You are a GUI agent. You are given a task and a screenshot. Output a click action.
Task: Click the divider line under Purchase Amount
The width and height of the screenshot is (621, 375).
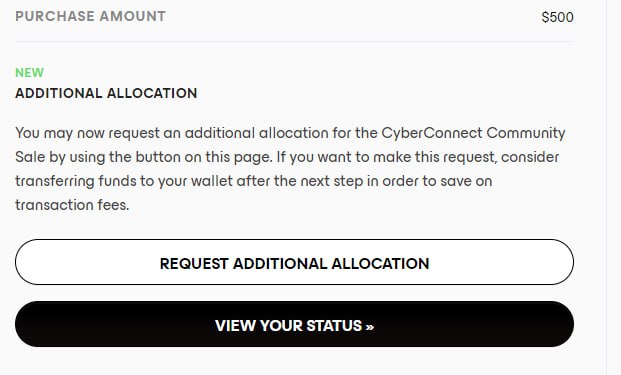tap(294, 41)
